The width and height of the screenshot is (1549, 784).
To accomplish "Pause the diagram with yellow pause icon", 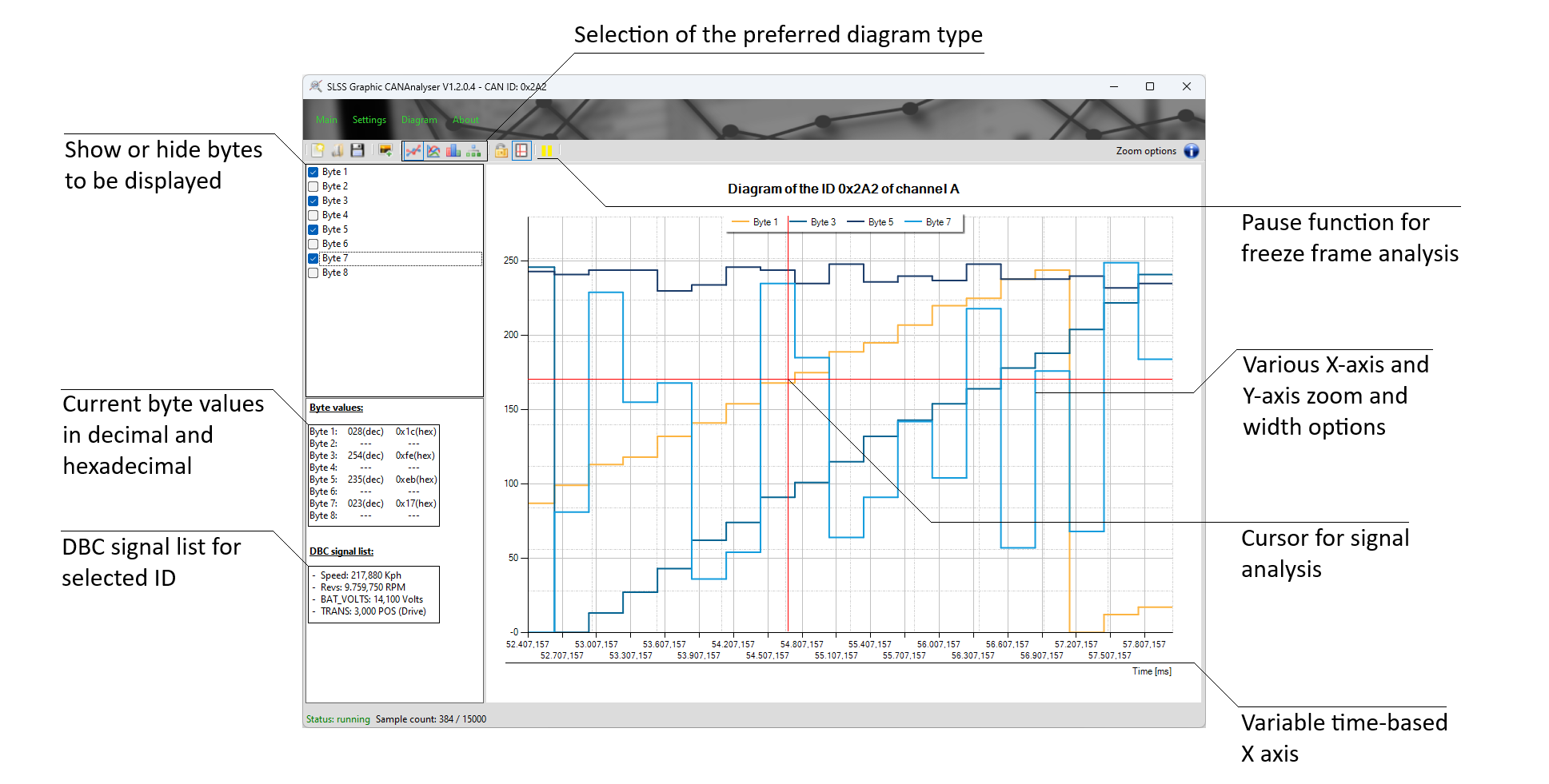I will 547,150.
